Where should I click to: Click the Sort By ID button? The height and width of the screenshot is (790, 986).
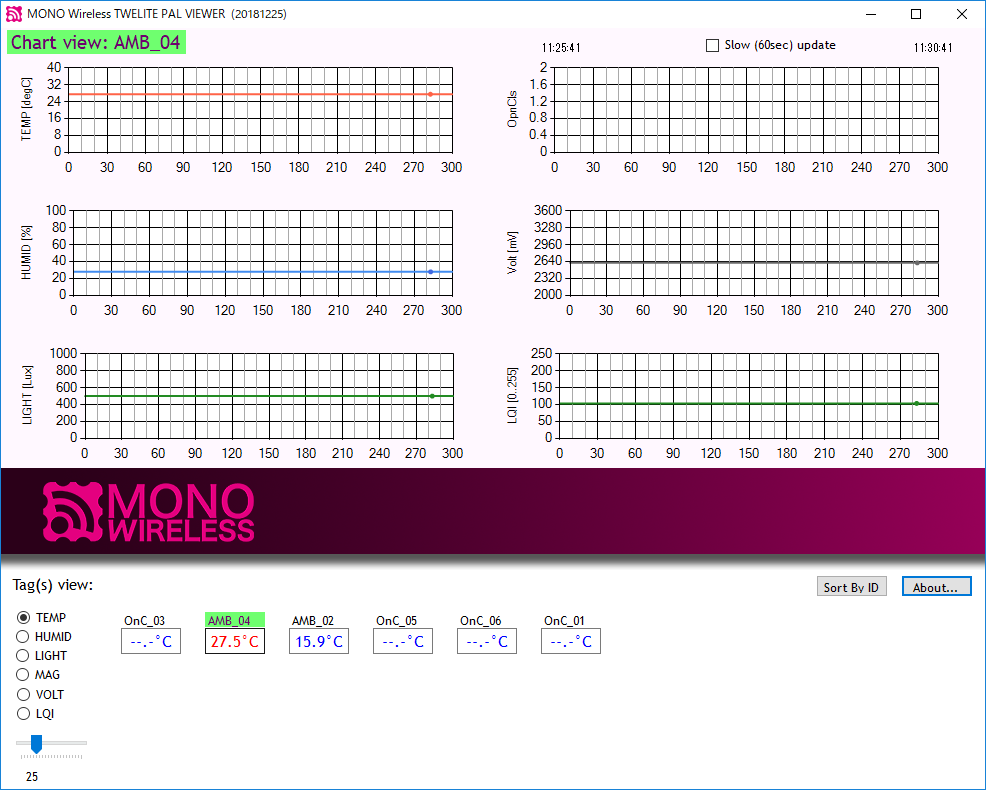coord(851,586)
